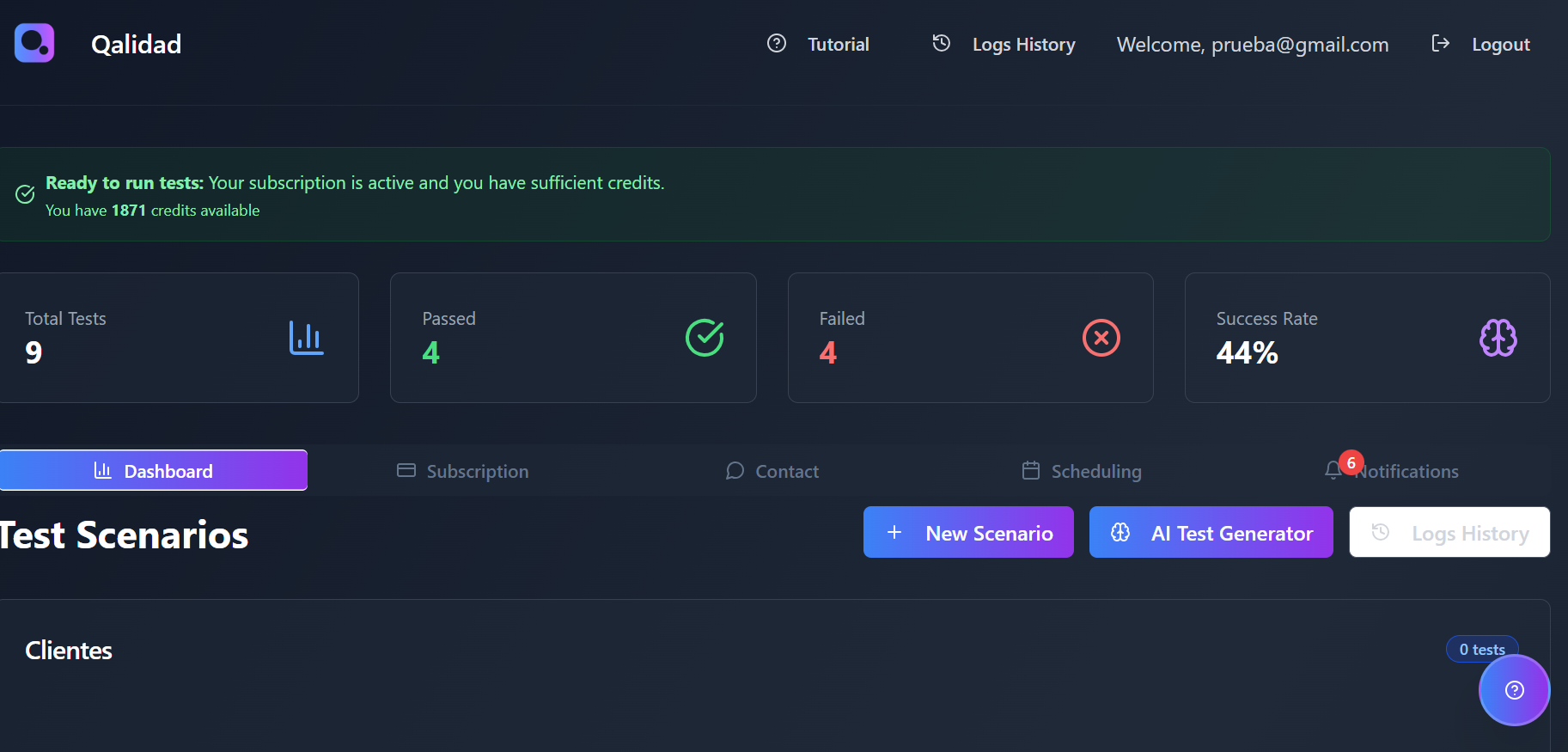
Task: Click the green ready-status check icon
Action: click(x=25, y=194)
